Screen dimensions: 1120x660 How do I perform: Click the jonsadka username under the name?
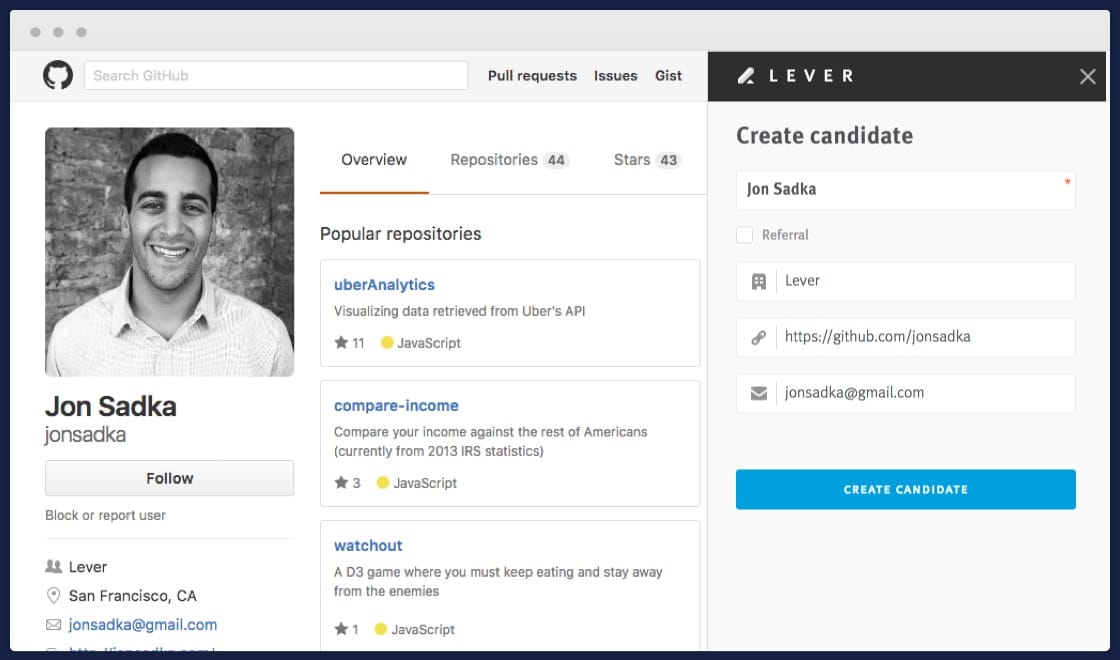click(85, 434)
